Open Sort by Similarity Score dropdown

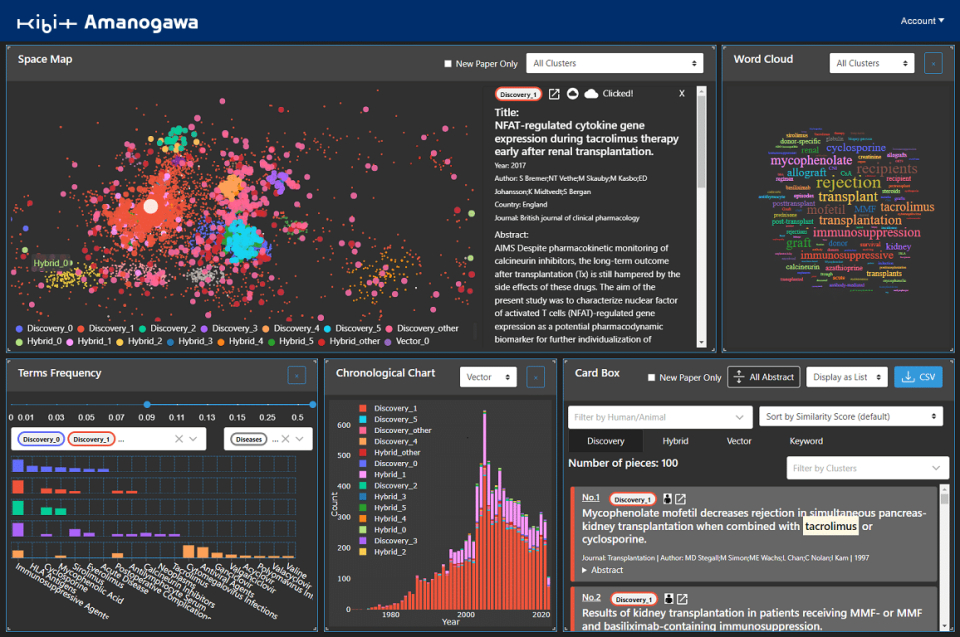850,416
